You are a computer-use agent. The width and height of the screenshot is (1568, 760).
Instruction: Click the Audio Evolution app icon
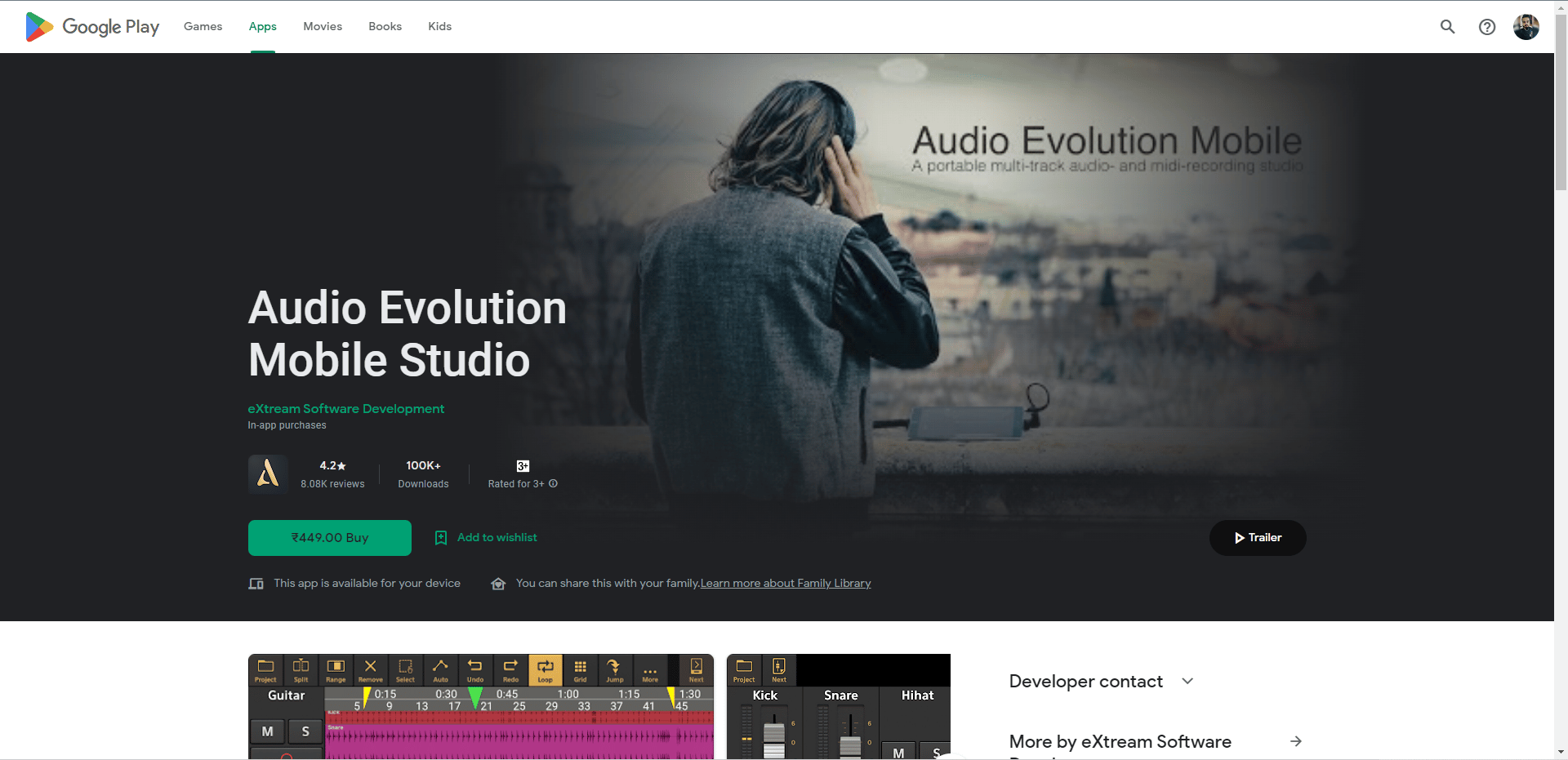(268, 474)
